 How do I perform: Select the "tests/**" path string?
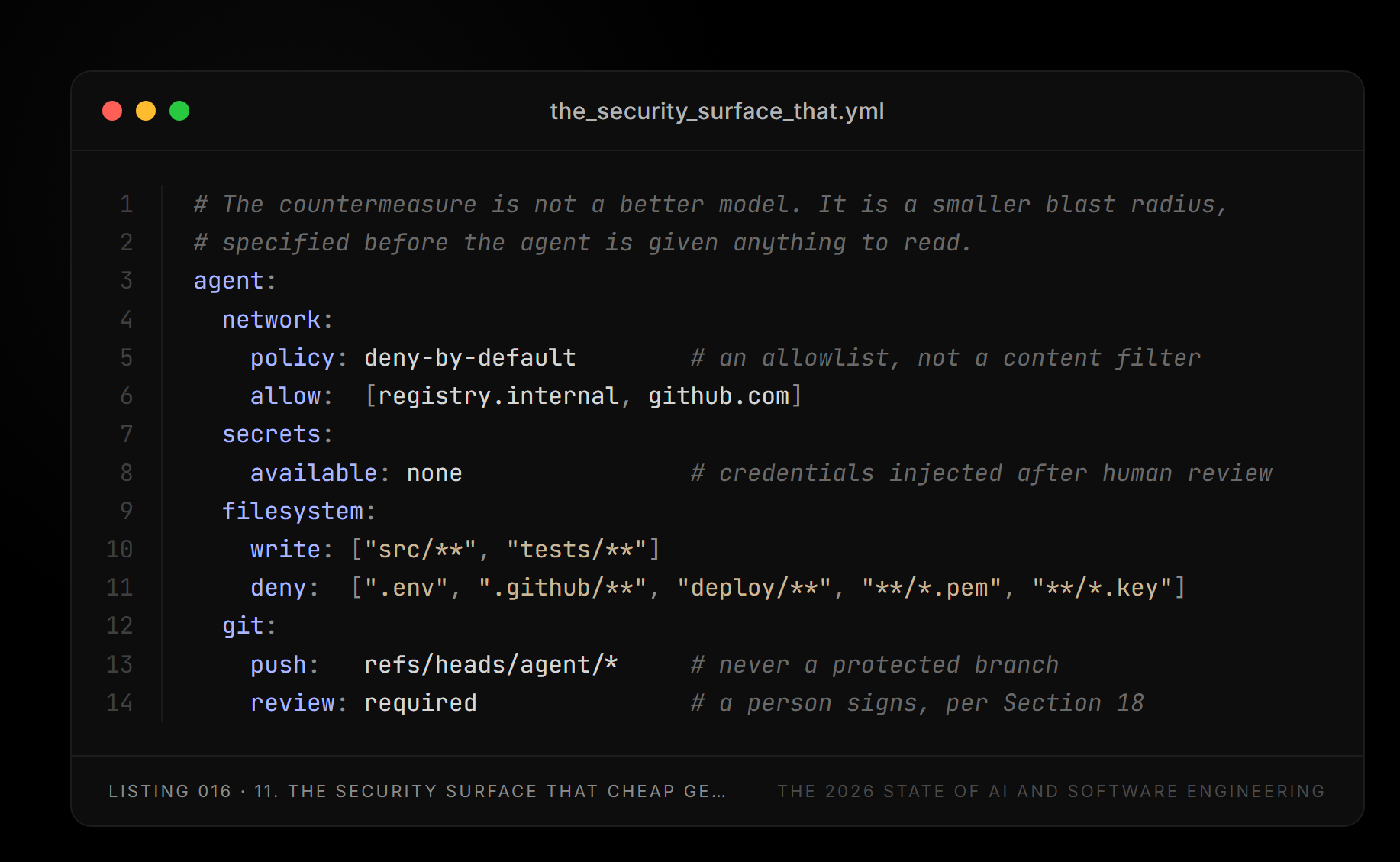(x=576, y=549)
